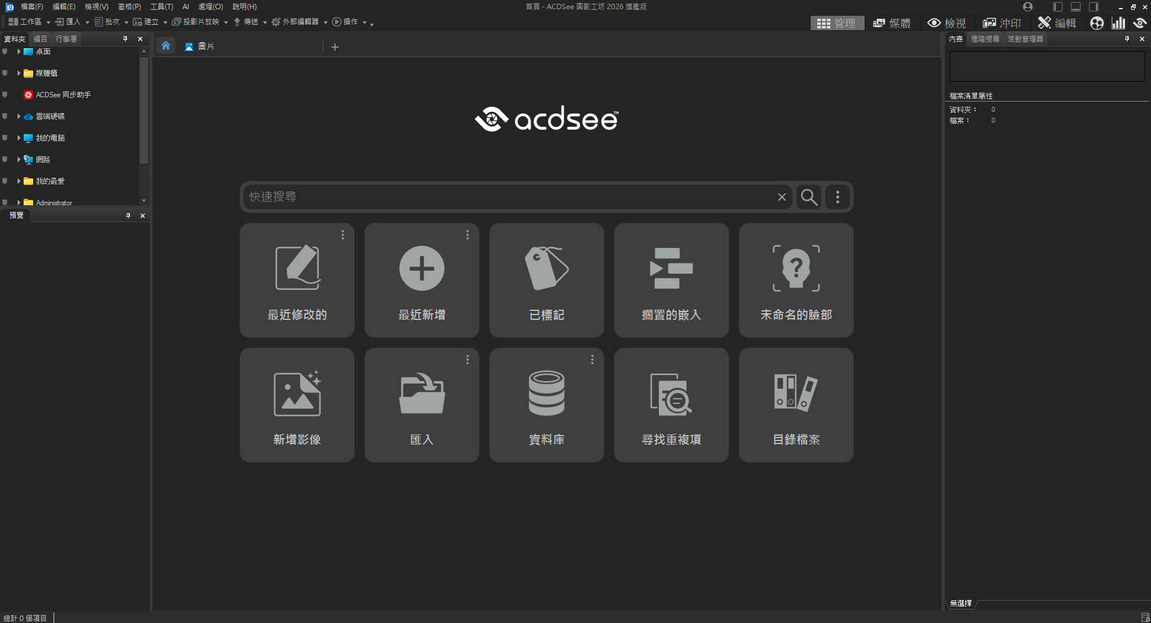Click the magnifier search icon

click(x=809, y=197)
